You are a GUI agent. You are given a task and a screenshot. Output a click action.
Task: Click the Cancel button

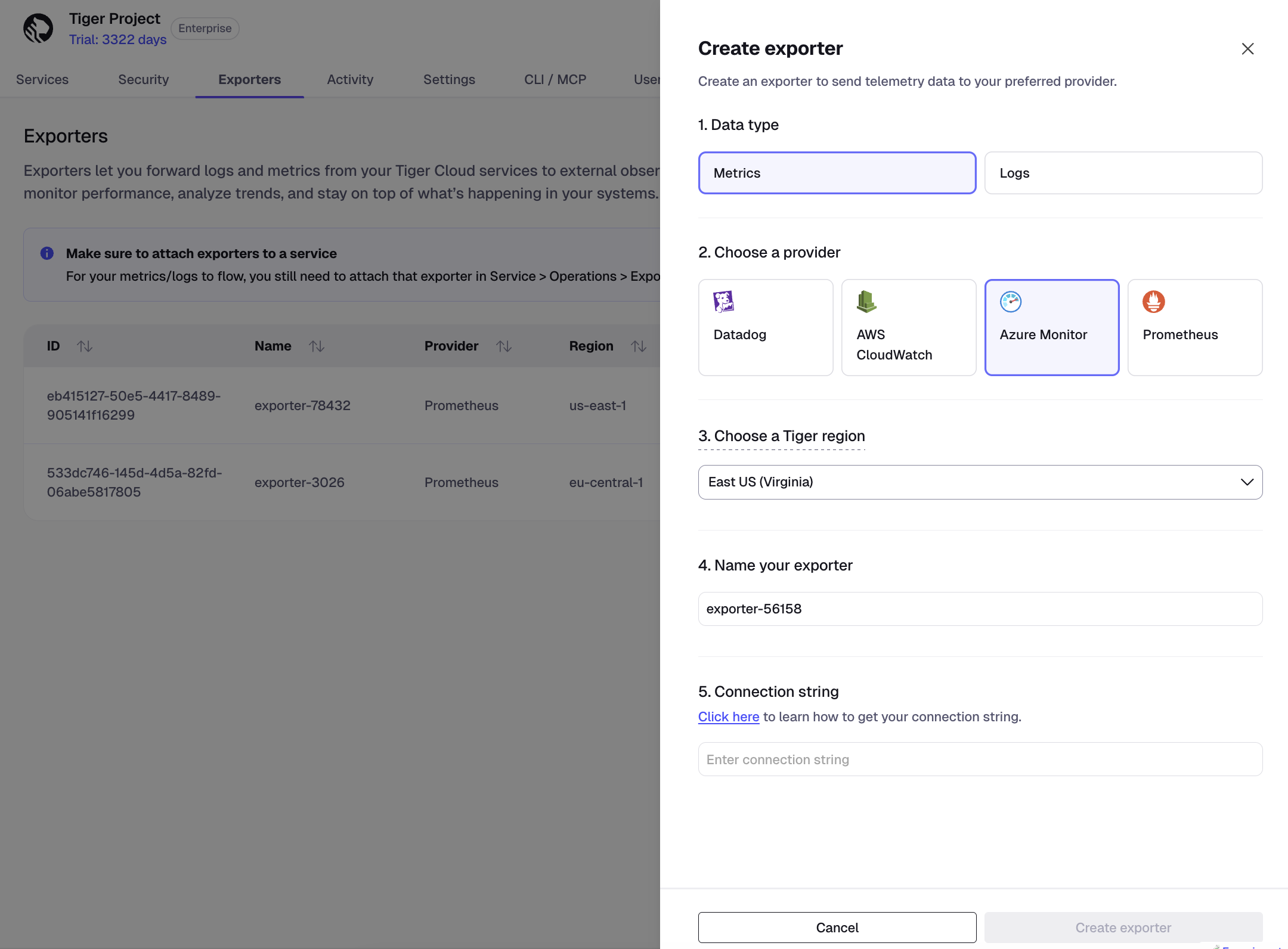pos(837,928)
